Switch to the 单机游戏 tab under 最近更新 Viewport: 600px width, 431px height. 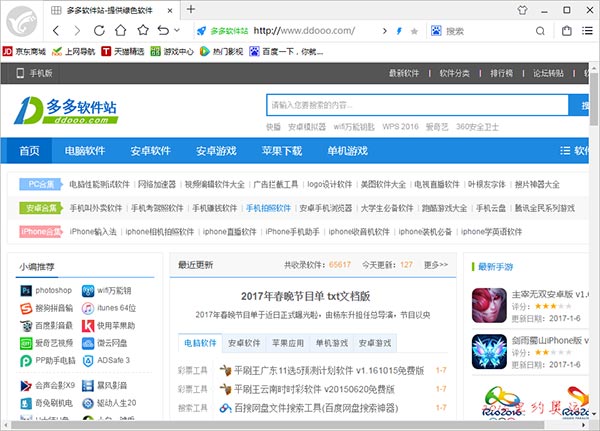tap(331, 343)
